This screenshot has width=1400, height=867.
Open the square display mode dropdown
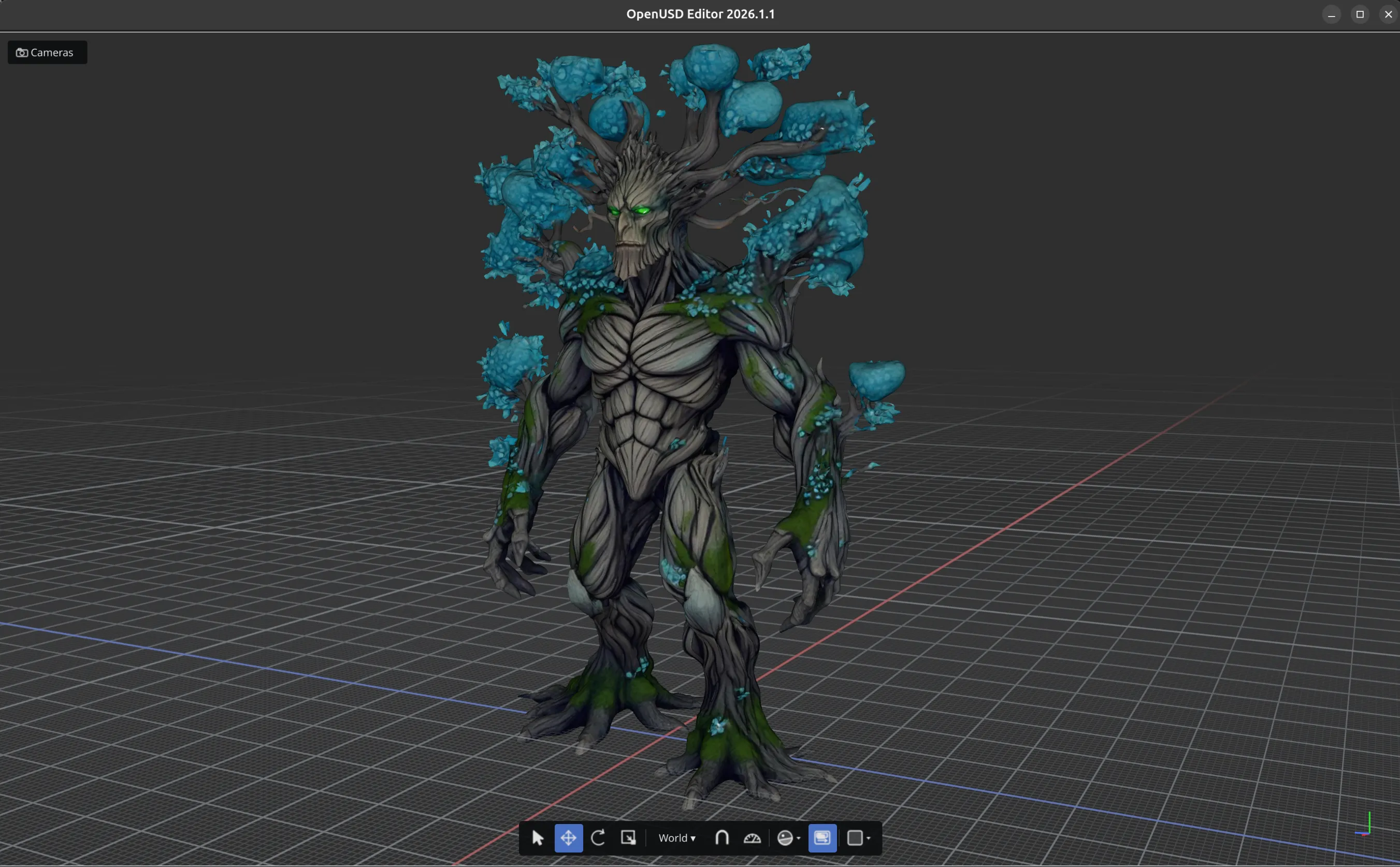(859, 838)
